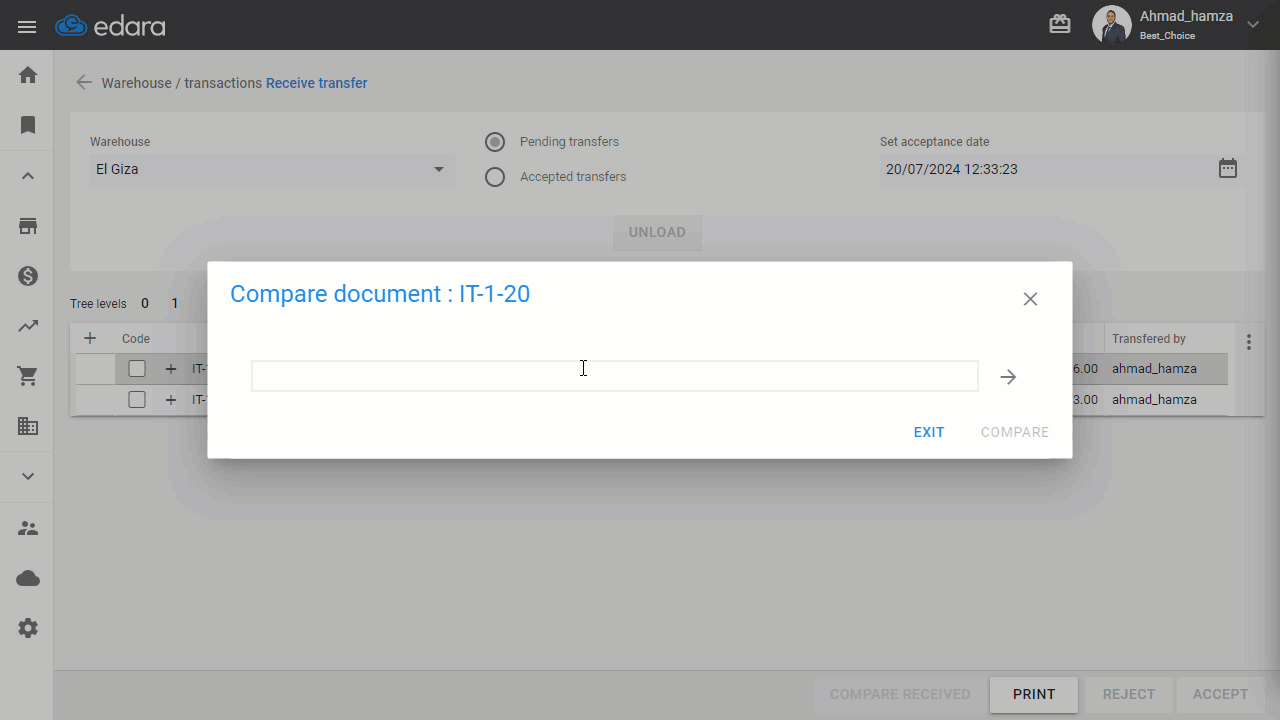Screen dimensions: 1280x720
Task: Click the COMPARE button in the dialog
Action: tap(1015, 432)
